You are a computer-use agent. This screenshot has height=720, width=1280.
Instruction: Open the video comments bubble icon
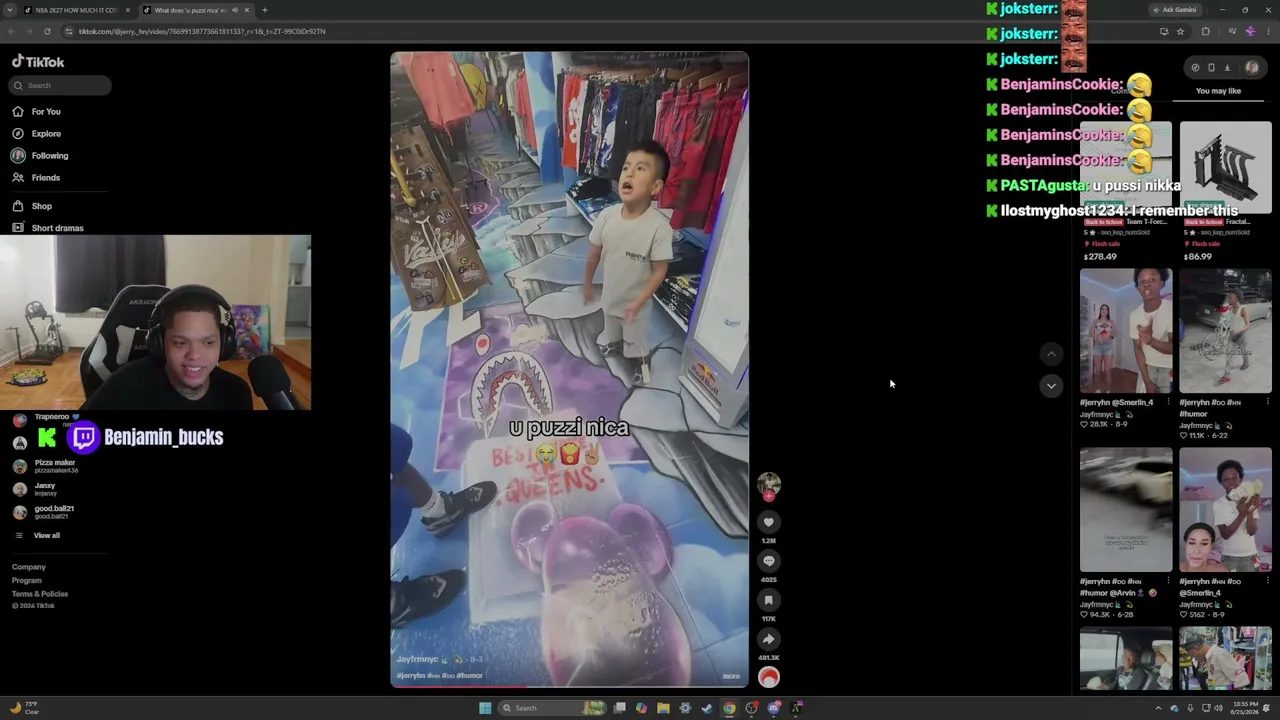[x=768, y=561]
